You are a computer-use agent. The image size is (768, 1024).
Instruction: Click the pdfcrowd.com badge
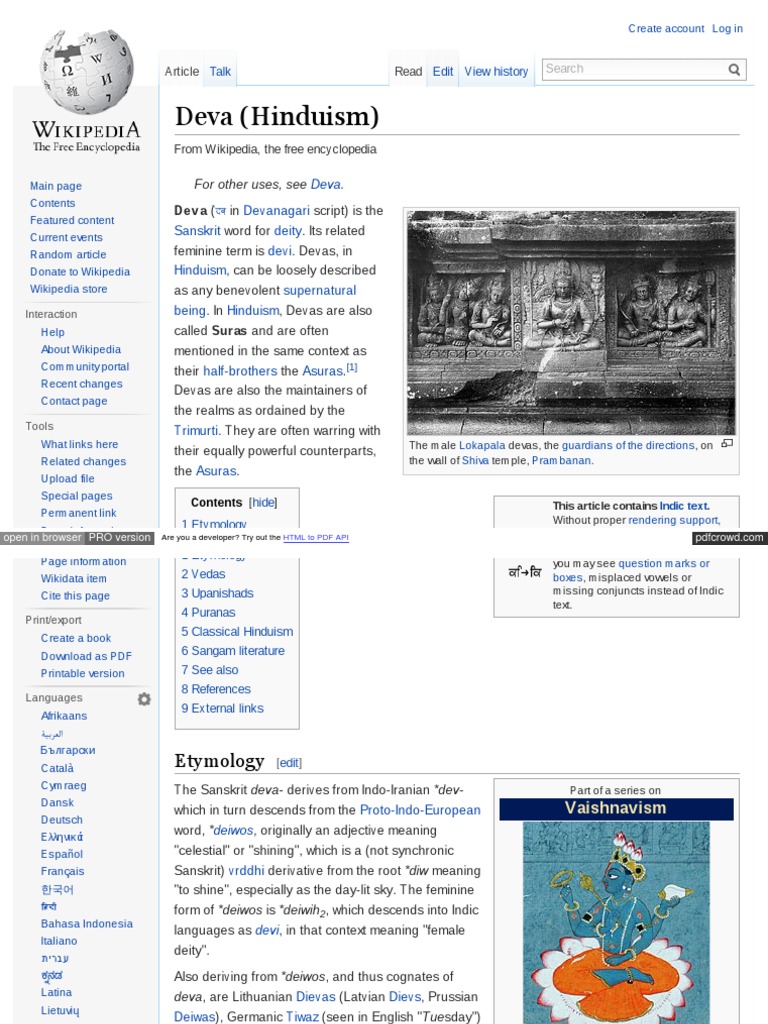click(729, 537)
